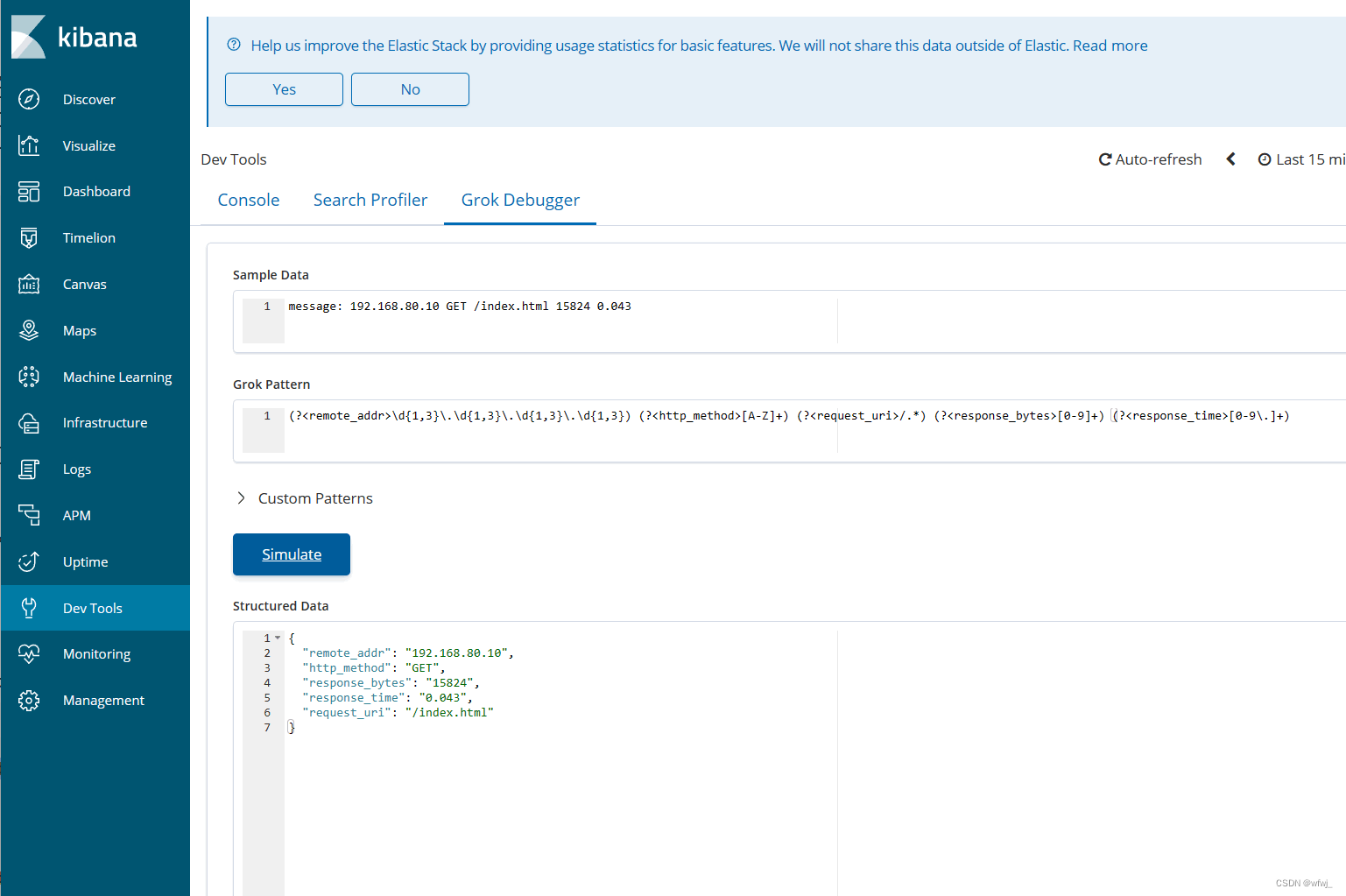Switch to the Console tab
Viewport: 1346px width, 896px height.
(x=249, y=200)
